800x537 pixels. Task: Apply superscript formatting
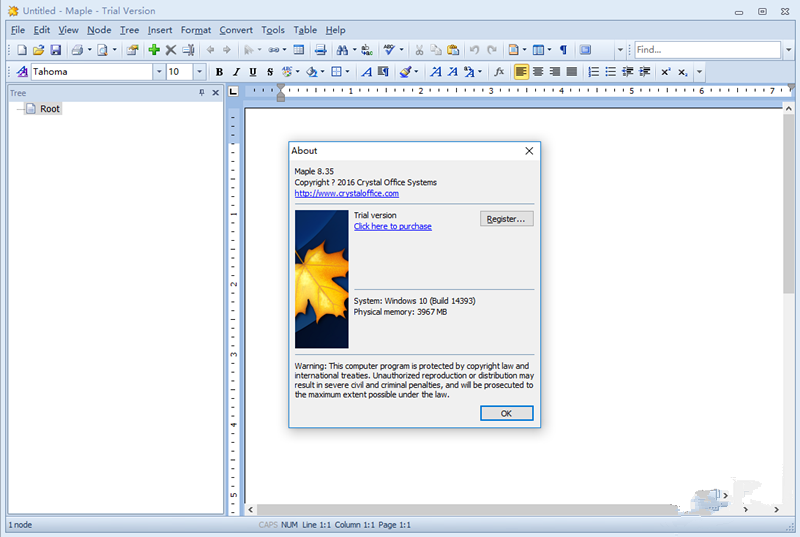pos(666,72)
